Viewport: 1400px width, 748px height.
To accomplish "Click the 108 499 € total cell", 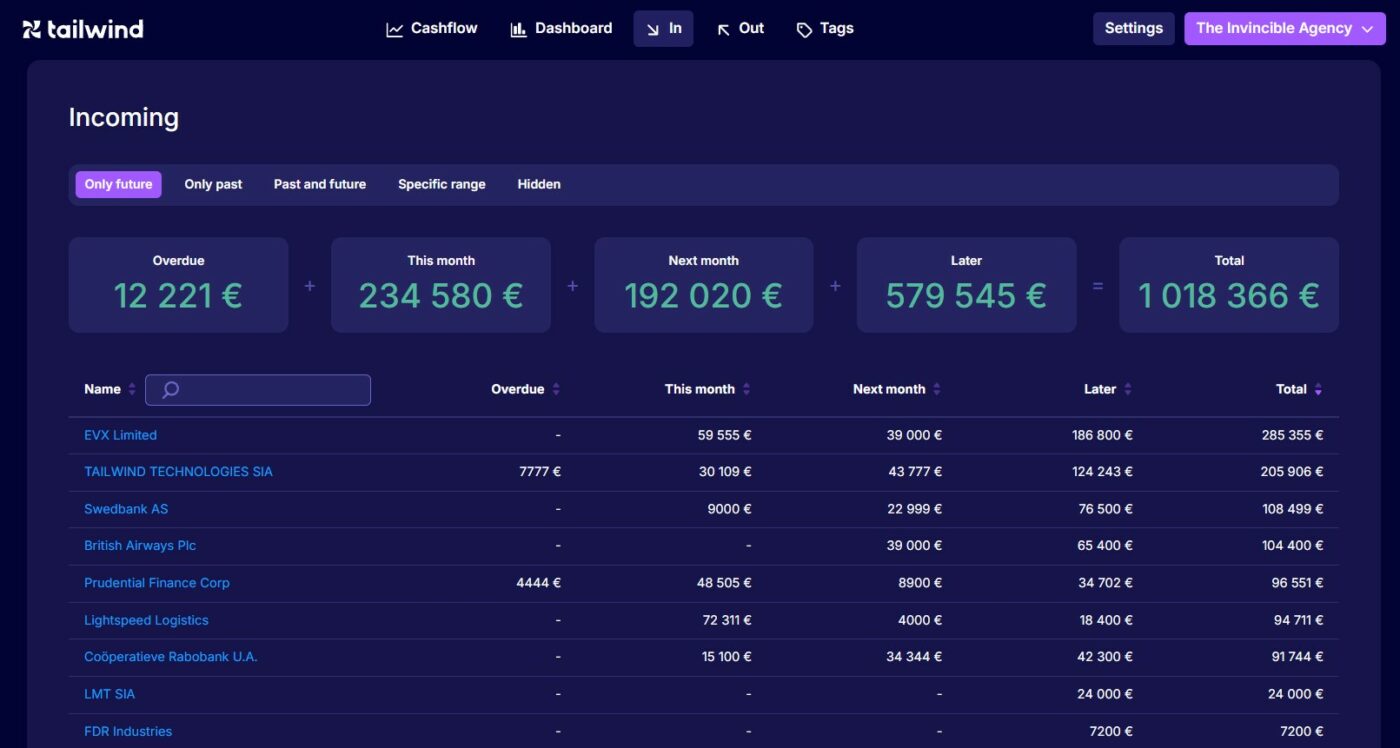I will [x=1292, y=509].
